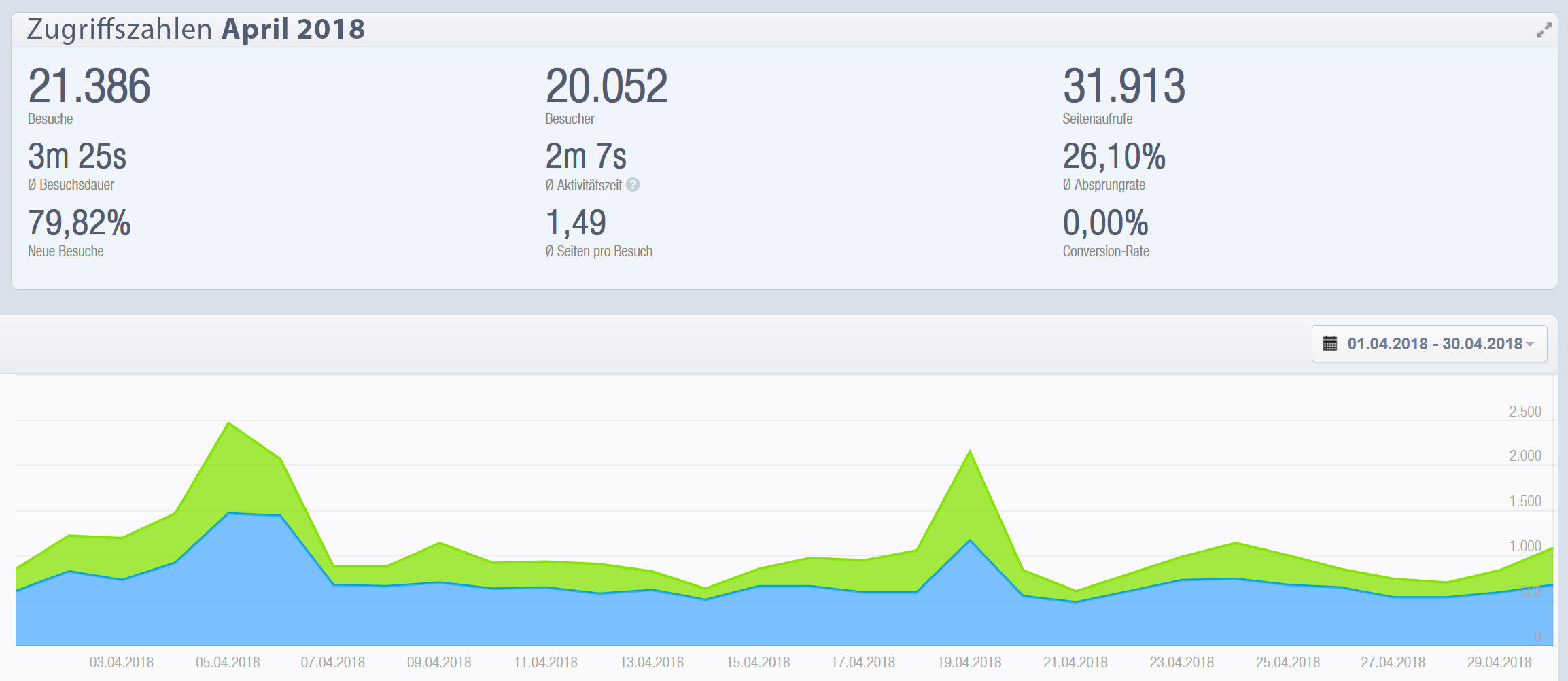Click the Zugriffszahlen April 2018 heading
This screenshot has width=1568, height=681.
[196, 30]
